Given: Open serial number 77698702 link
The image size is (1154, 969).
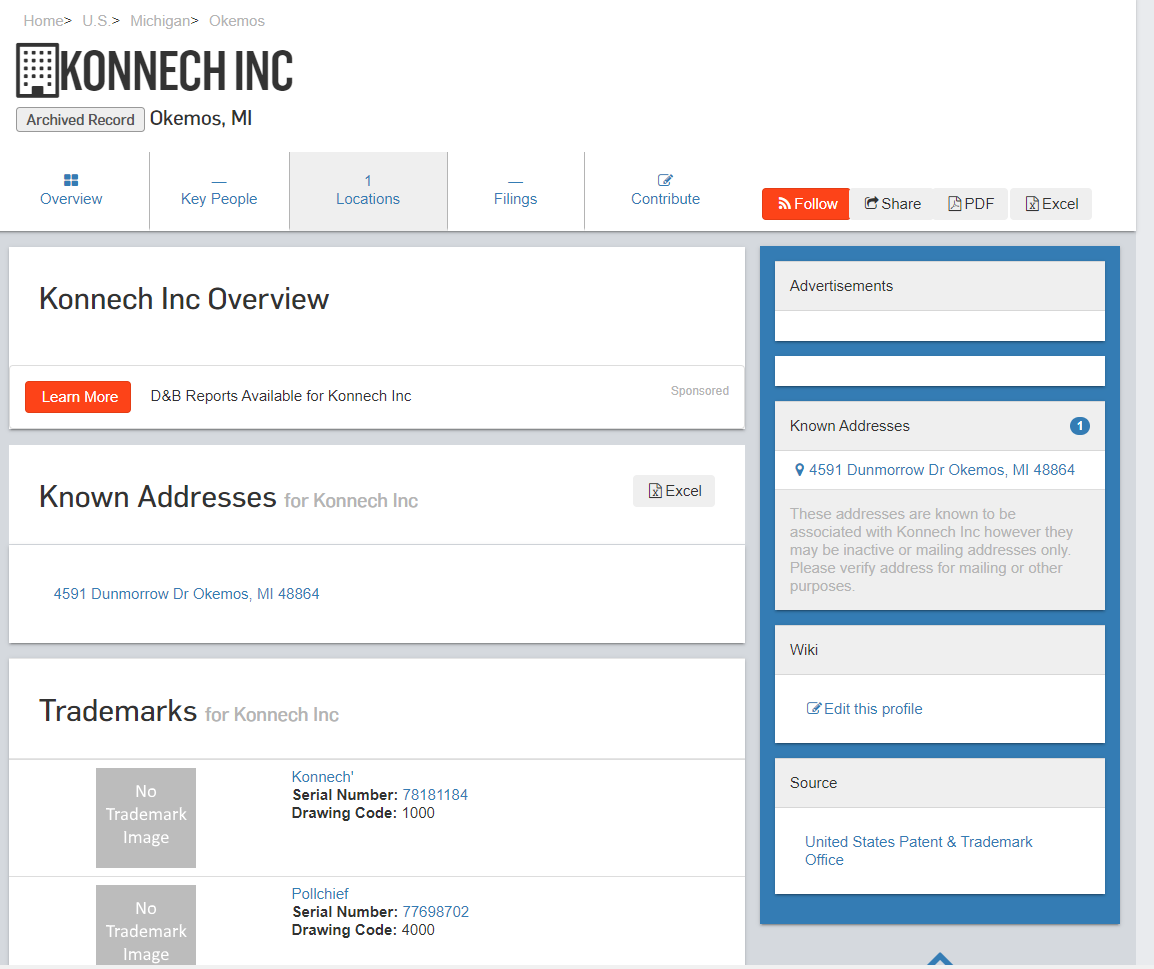Looking at the screenshot, I should pos(436,912).
